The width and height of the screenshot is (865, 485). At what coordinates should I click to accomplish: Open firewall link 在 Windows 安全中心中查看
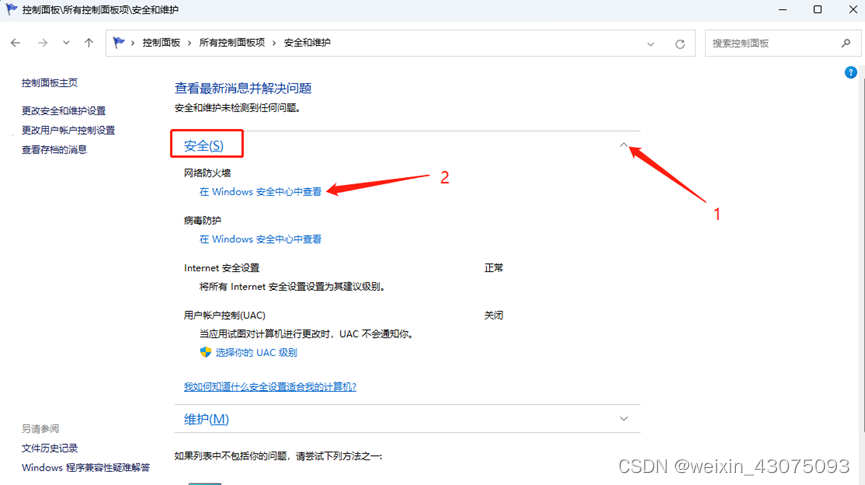tap(260, 191)
